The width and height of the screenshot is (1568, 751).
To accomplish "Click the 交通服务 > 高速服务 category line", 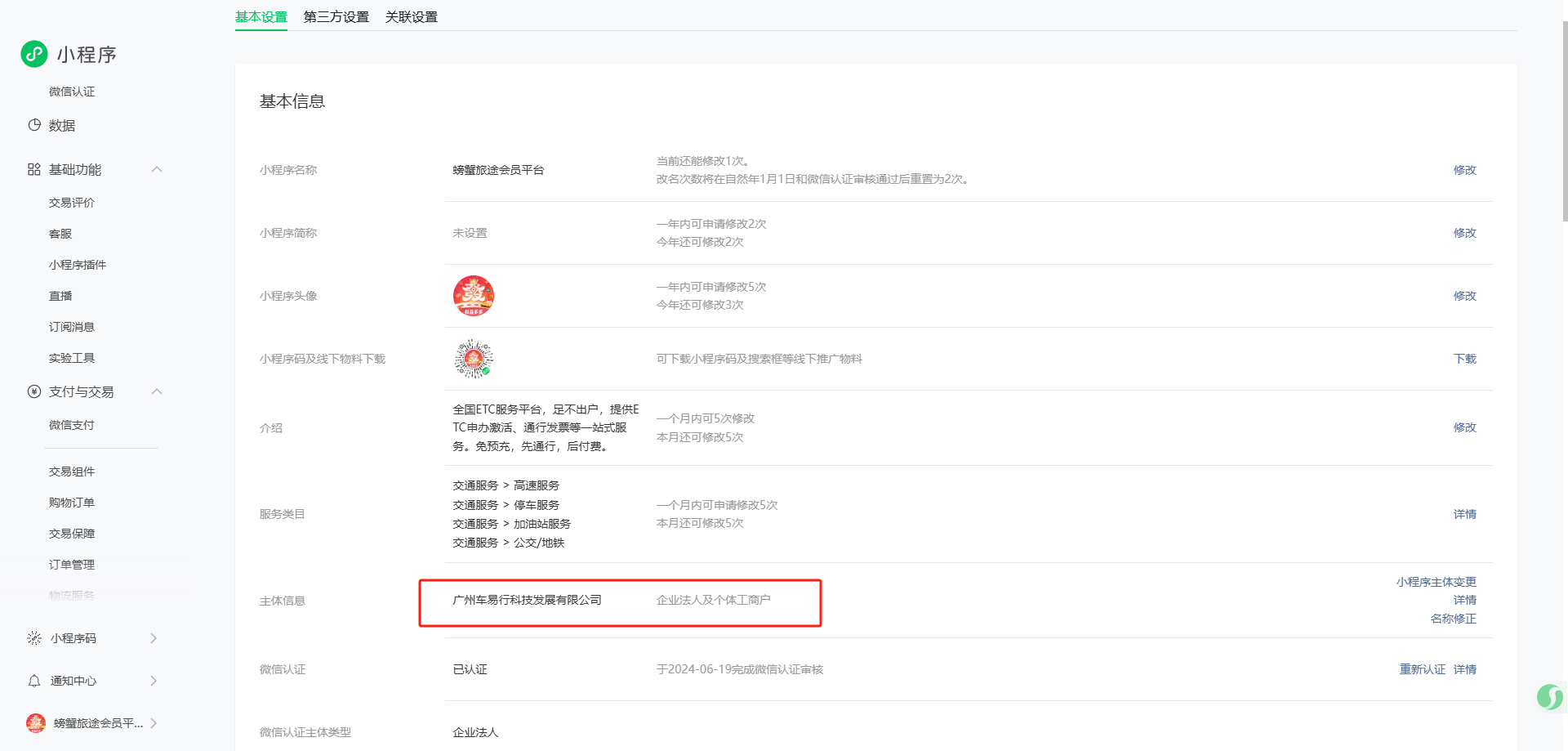I will pos(506,485).
